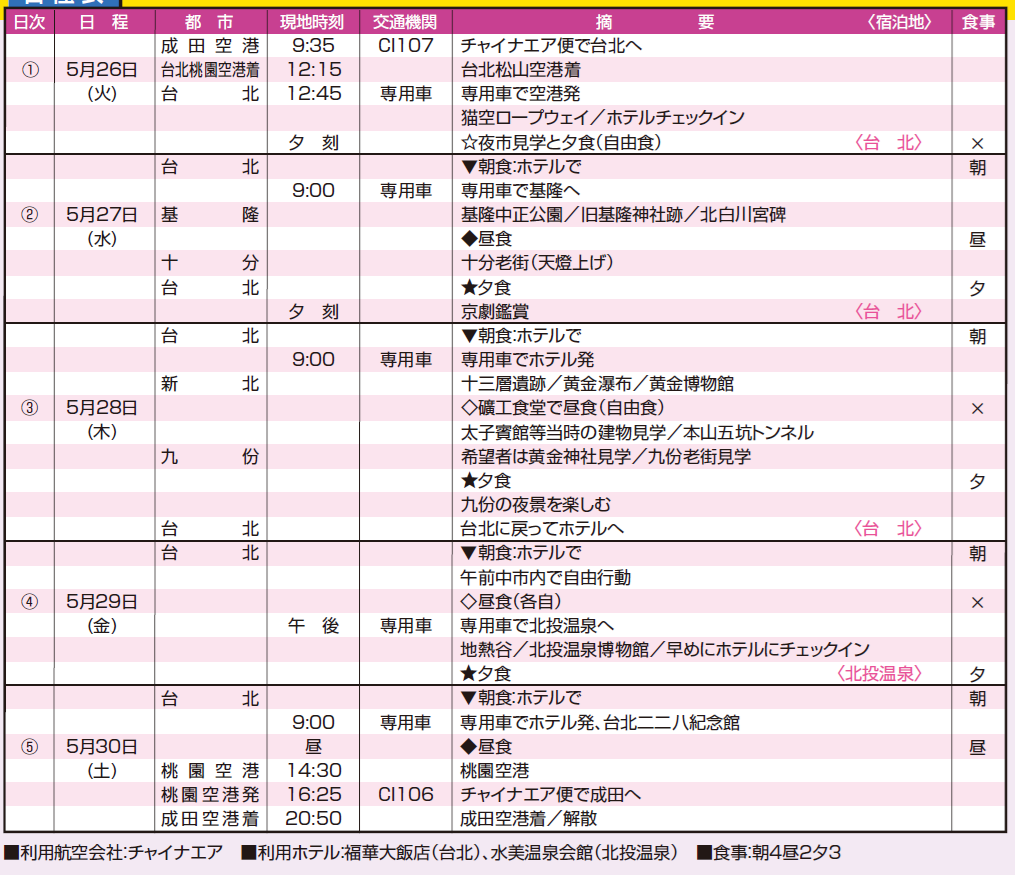Viewport: 1015px width, 875px height.
Task: Click the 日次 column header
Action: [29, 23]
